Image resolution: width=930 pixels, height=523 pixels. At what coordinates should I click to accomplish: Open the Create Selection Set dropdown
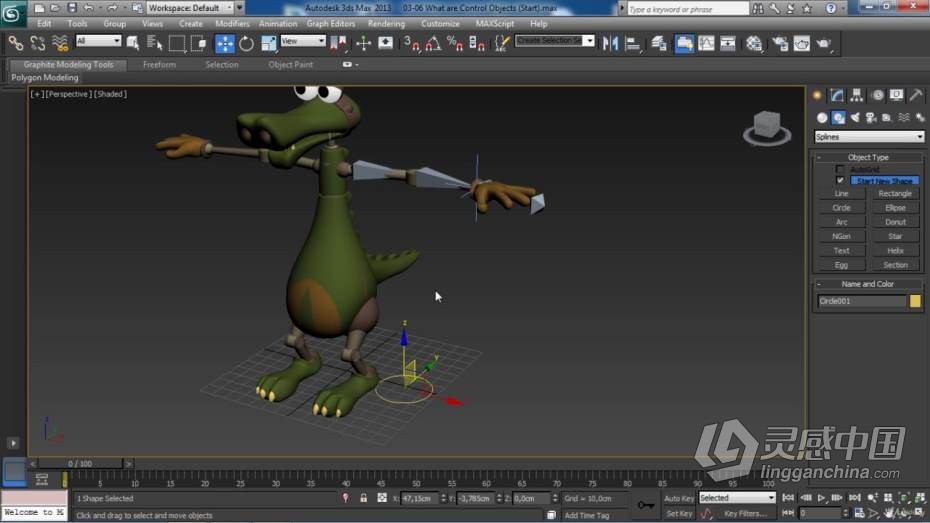(555, 41)
